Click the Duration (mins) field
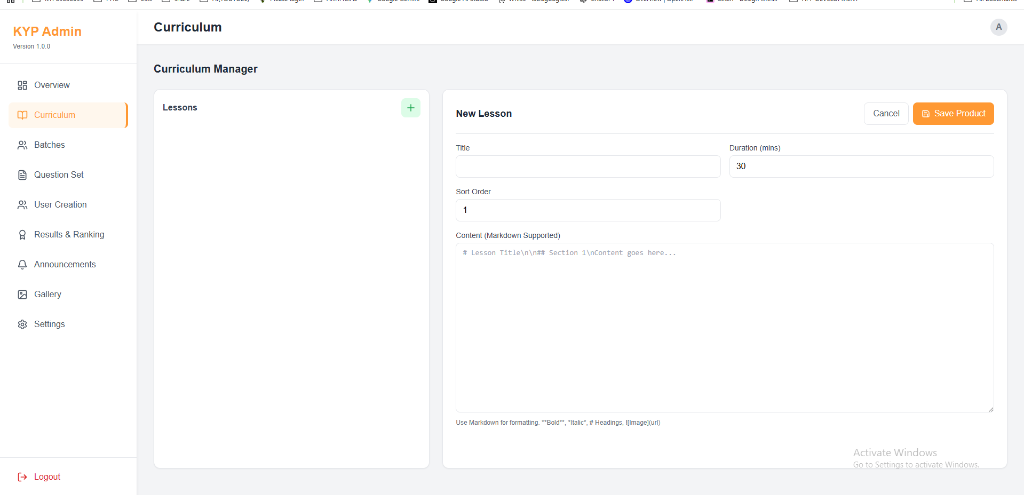The image size is (1024, 495). click(x=860, y=167)
